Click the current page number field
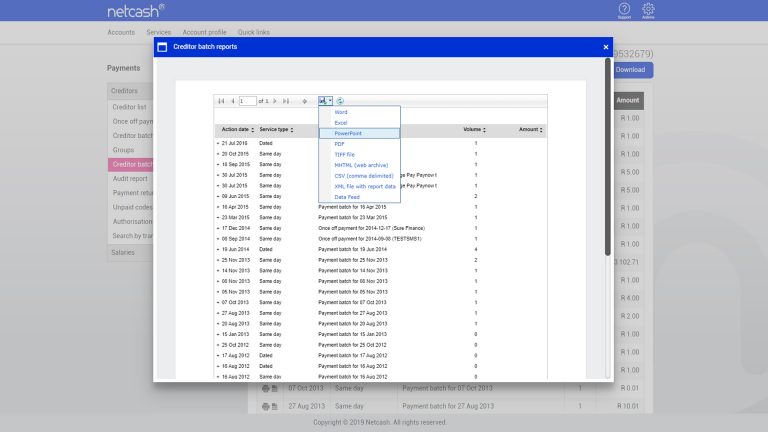 pos(247,101)
